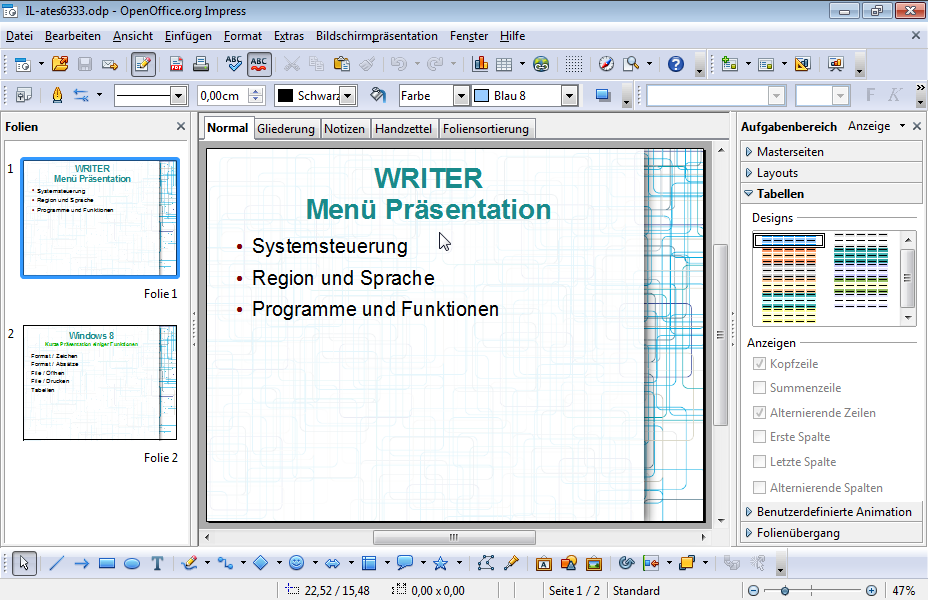
Task: Open the Blau 8 fill color dropdown
Action: [569, 96]
